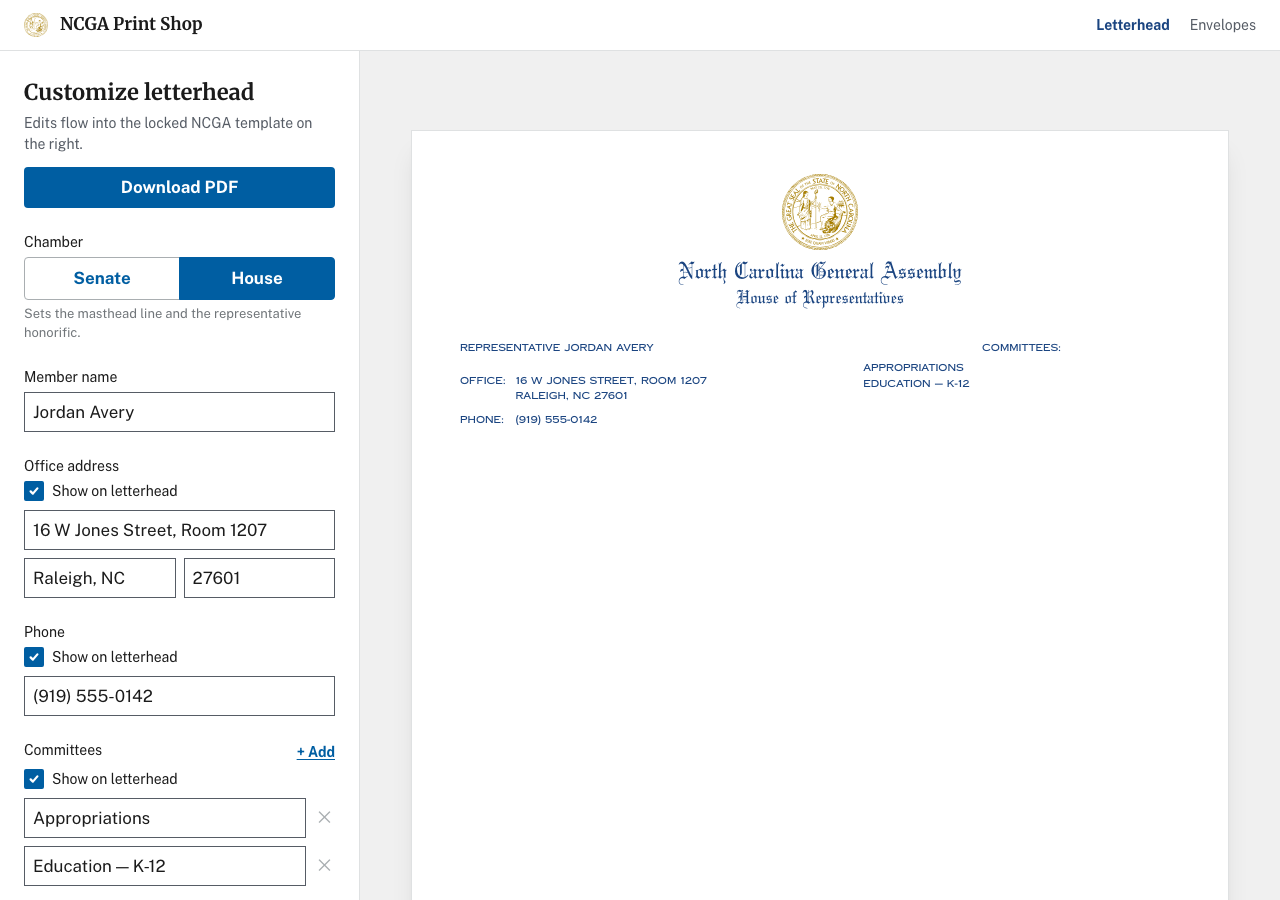Click the Edits flow into template description

point(168,133)
